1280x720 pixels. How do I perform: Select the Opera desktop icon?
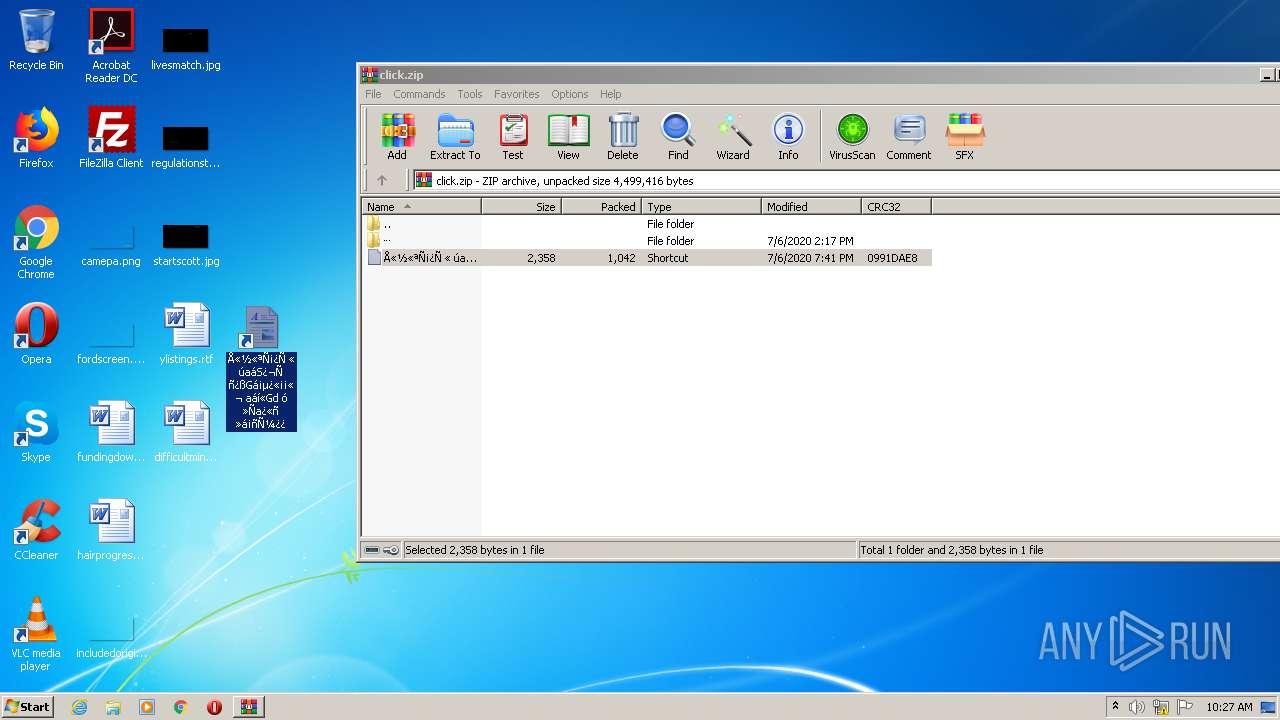36,335
